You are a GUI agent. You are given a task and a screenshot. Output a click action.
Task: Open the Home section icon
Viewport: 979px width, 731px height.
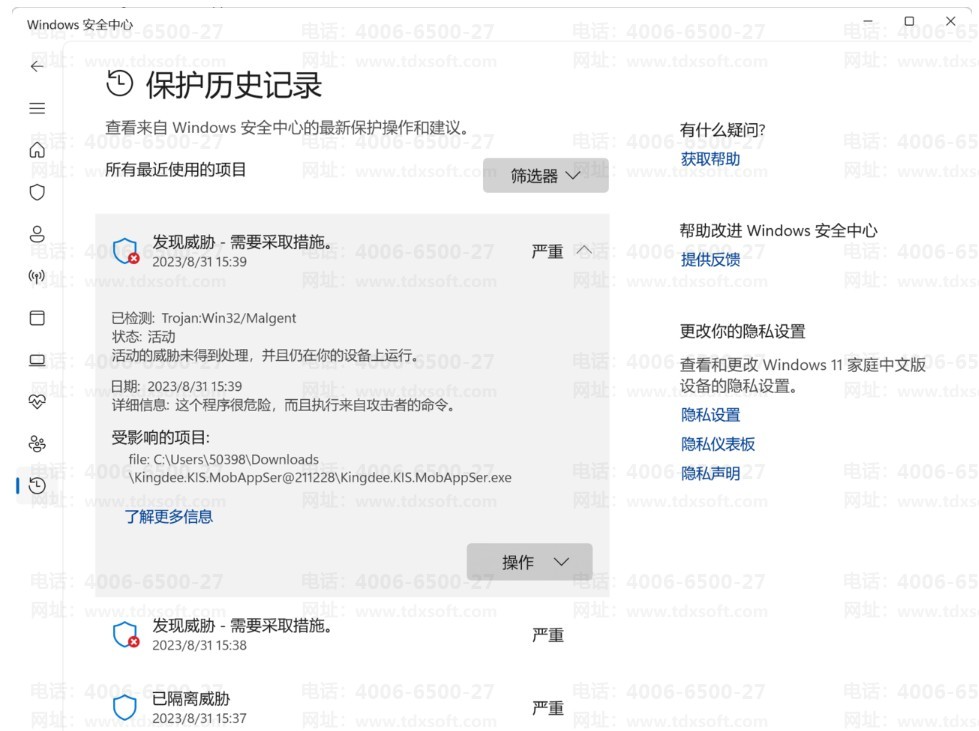point(37,150)
